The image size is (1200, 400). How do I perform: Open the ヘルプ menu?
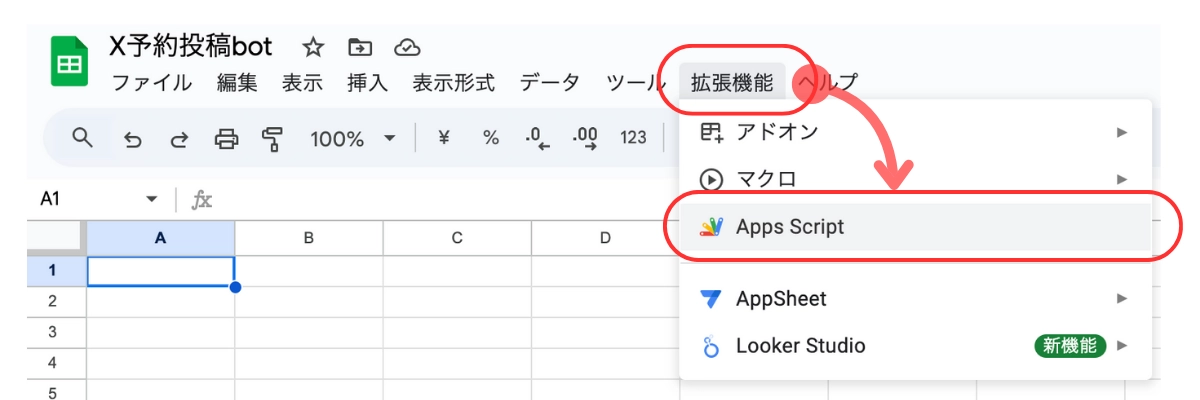[829, 83]
